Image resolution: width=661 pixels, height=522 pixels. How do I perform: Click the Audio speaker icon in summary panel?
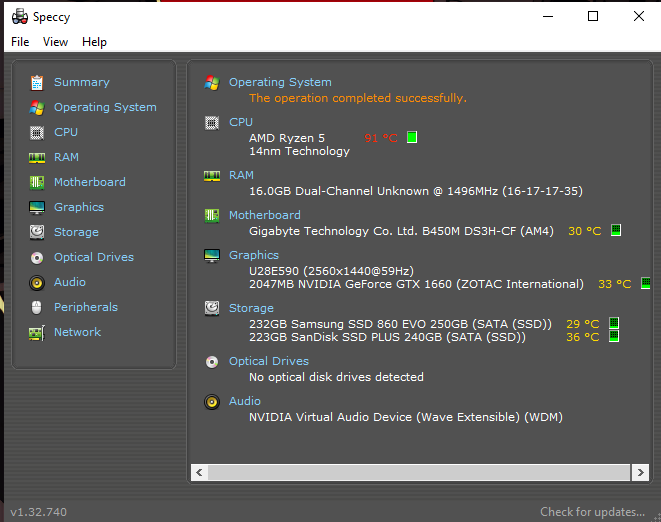click(x=212, y=402)
